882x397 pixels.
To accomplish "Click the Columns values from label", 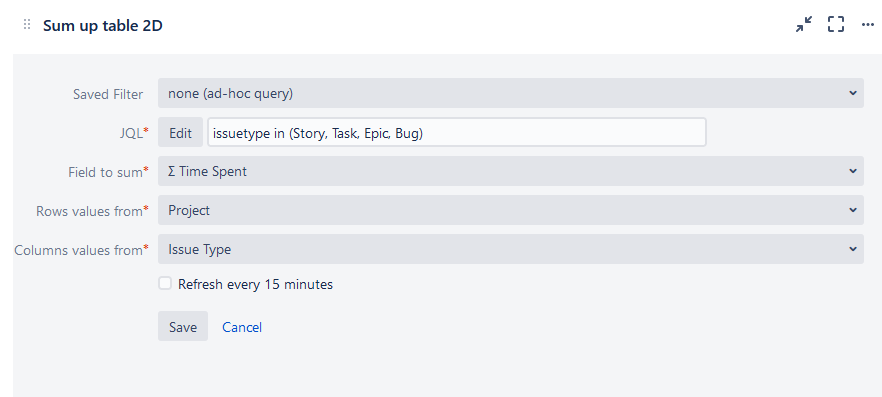I will point(82,250).
